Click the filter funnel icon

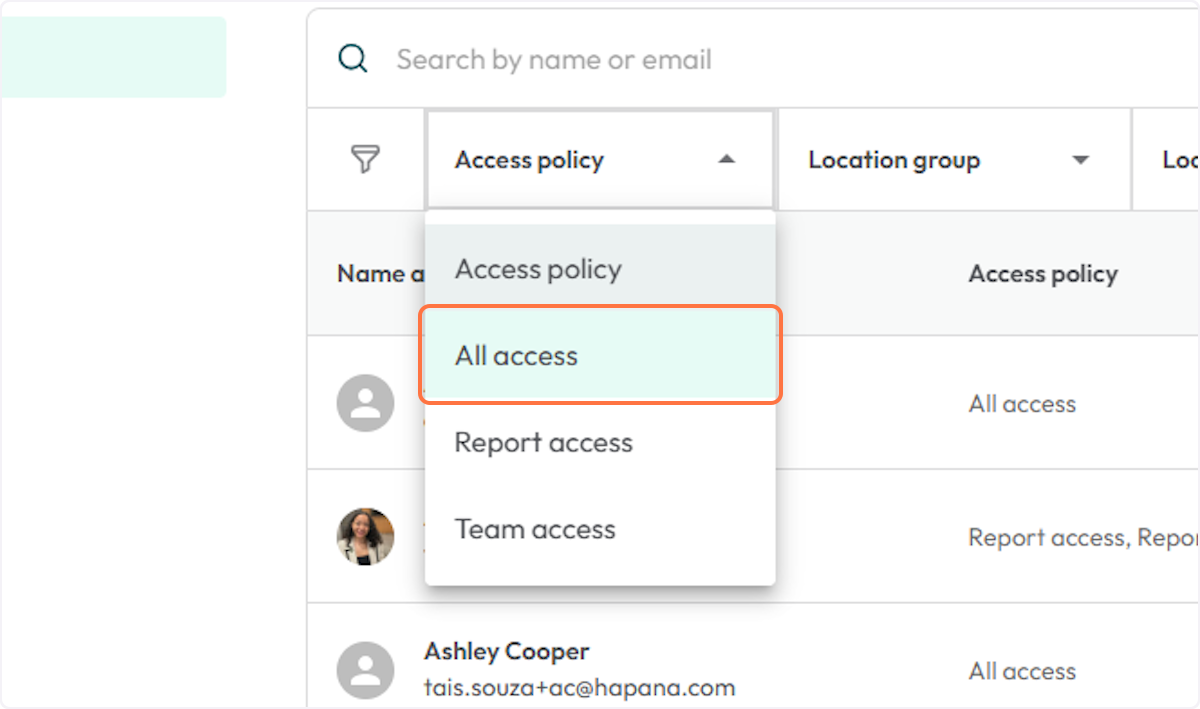tap(365, 159)
